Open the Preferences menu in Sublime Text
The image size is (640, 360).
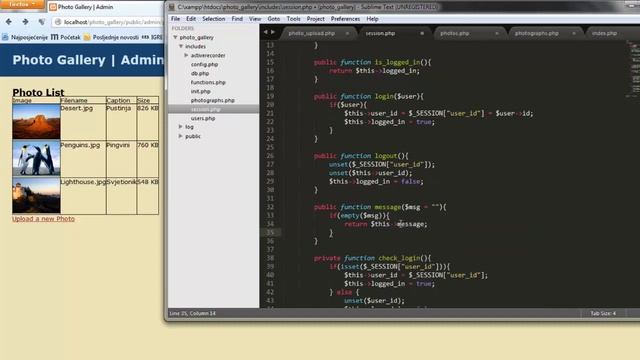click(345, 19)
